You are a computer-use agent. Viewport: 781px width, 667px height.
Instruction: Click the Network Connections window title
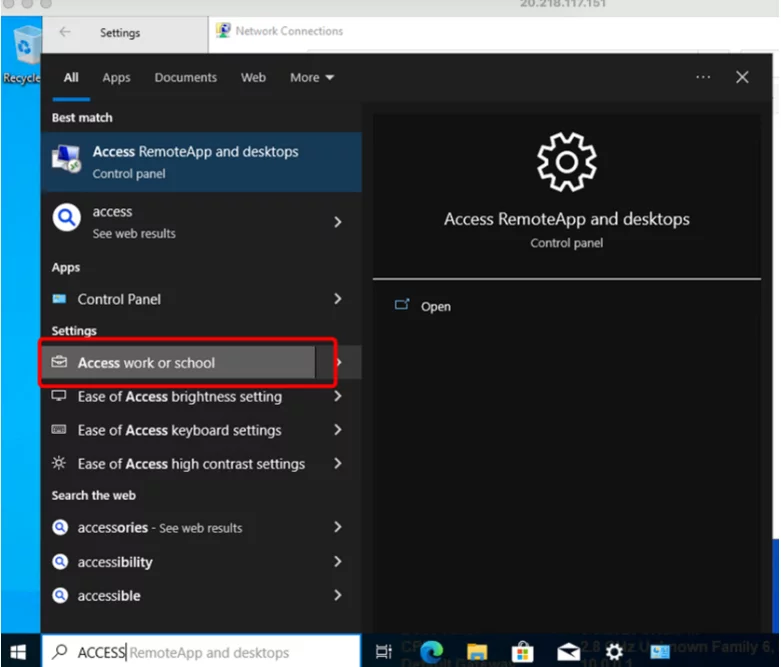tap(289, 31)
